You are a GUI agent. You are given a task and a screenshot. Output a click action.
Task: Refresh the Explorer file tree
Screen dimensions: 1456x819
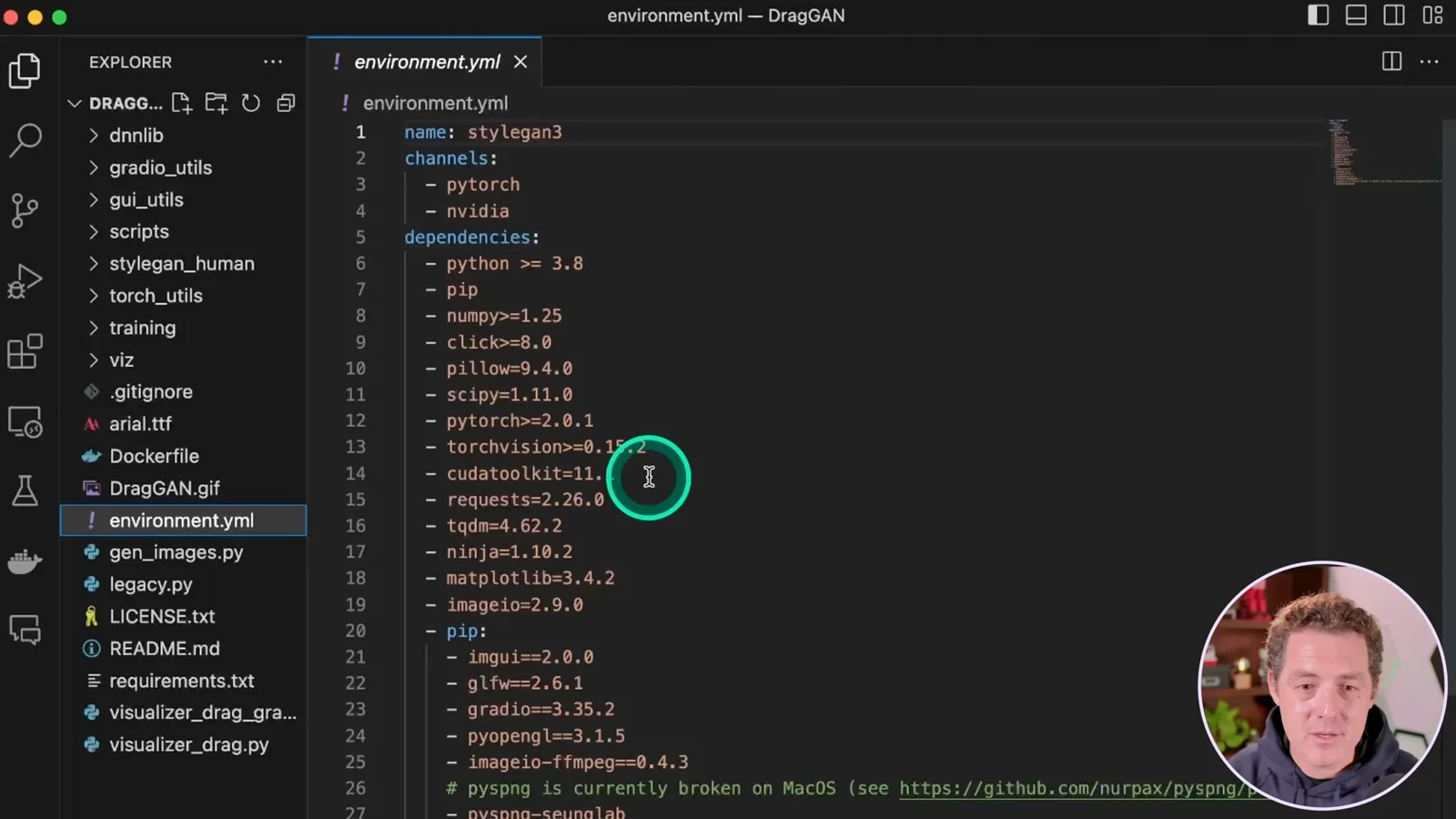tap(251, 103)
